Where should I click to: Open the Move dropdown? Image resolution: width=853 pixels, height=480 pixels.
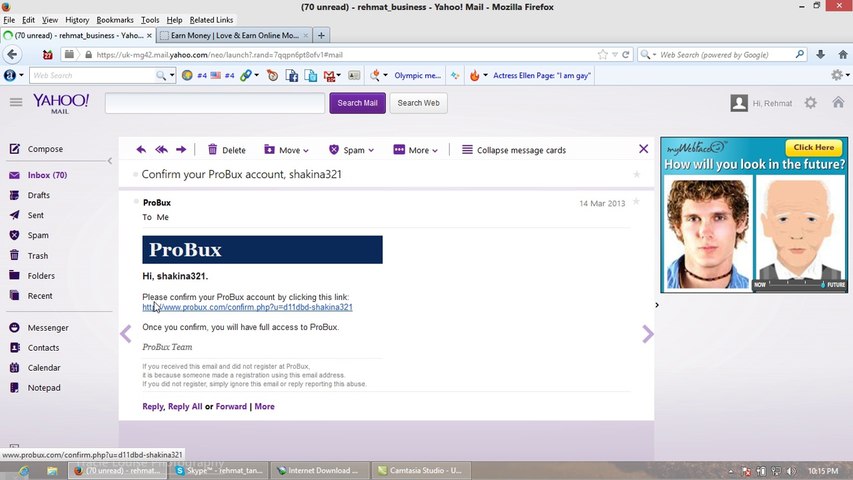pos(286,150)
